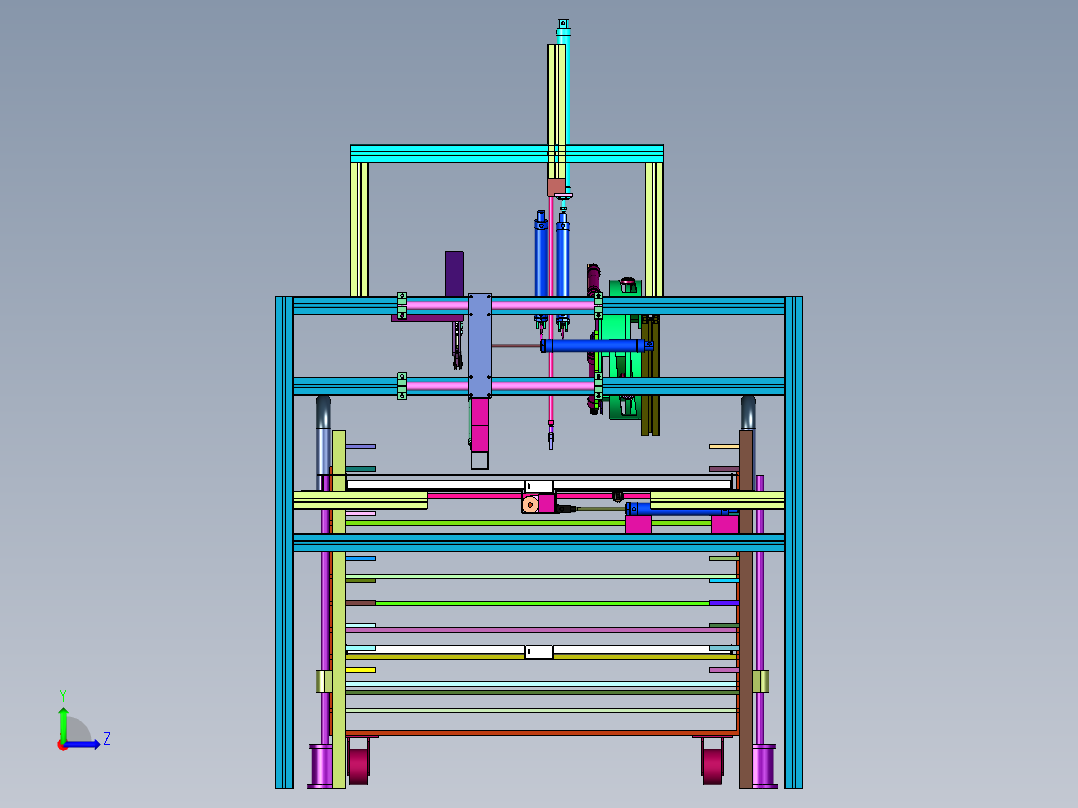Select the salmon block under the tall mast
This screenshot has height=808, width=1078.
pyautogui.click(x=556, y=187)
